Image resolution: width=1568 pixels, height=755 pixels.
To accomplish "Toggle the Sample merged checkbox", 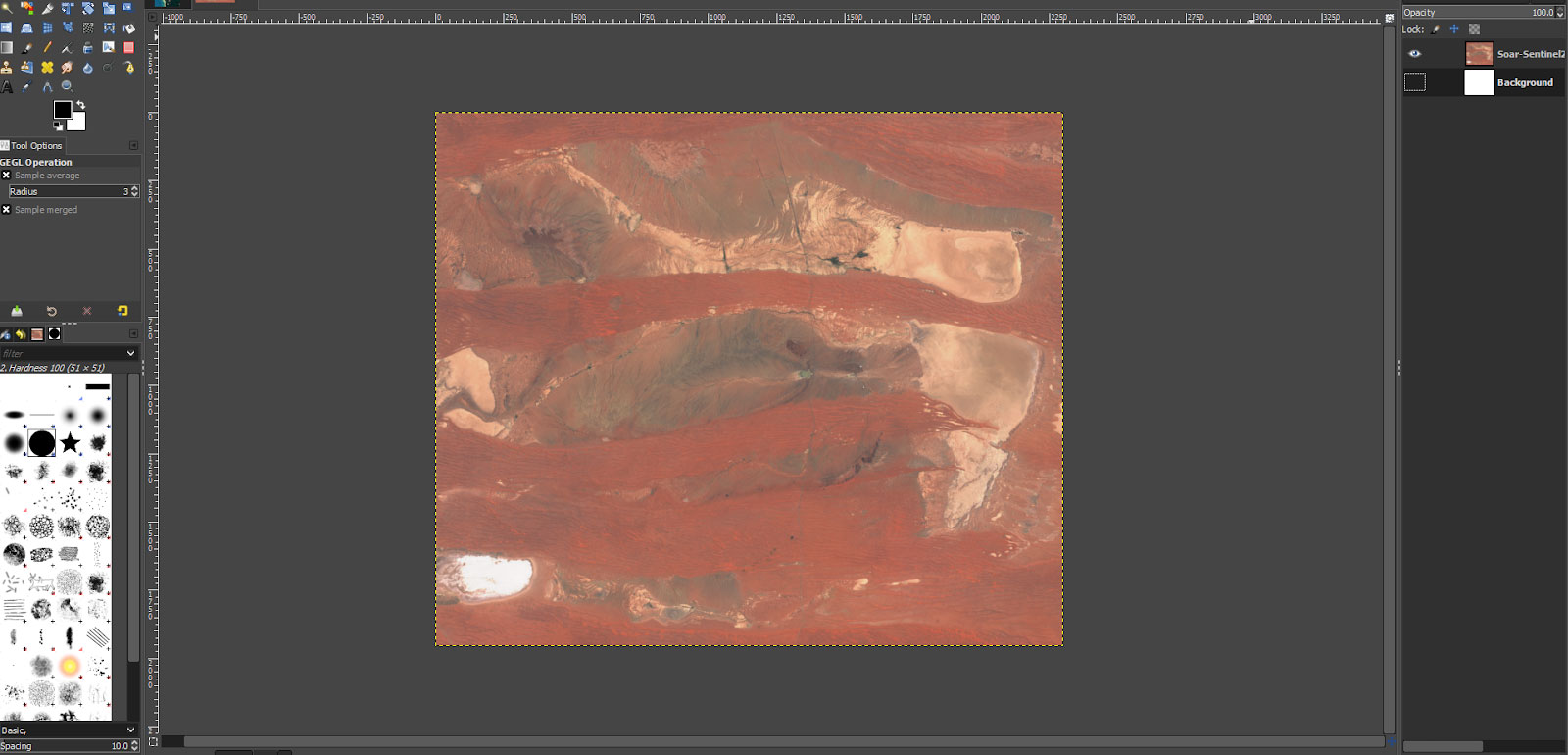I will tap(6, 210).
